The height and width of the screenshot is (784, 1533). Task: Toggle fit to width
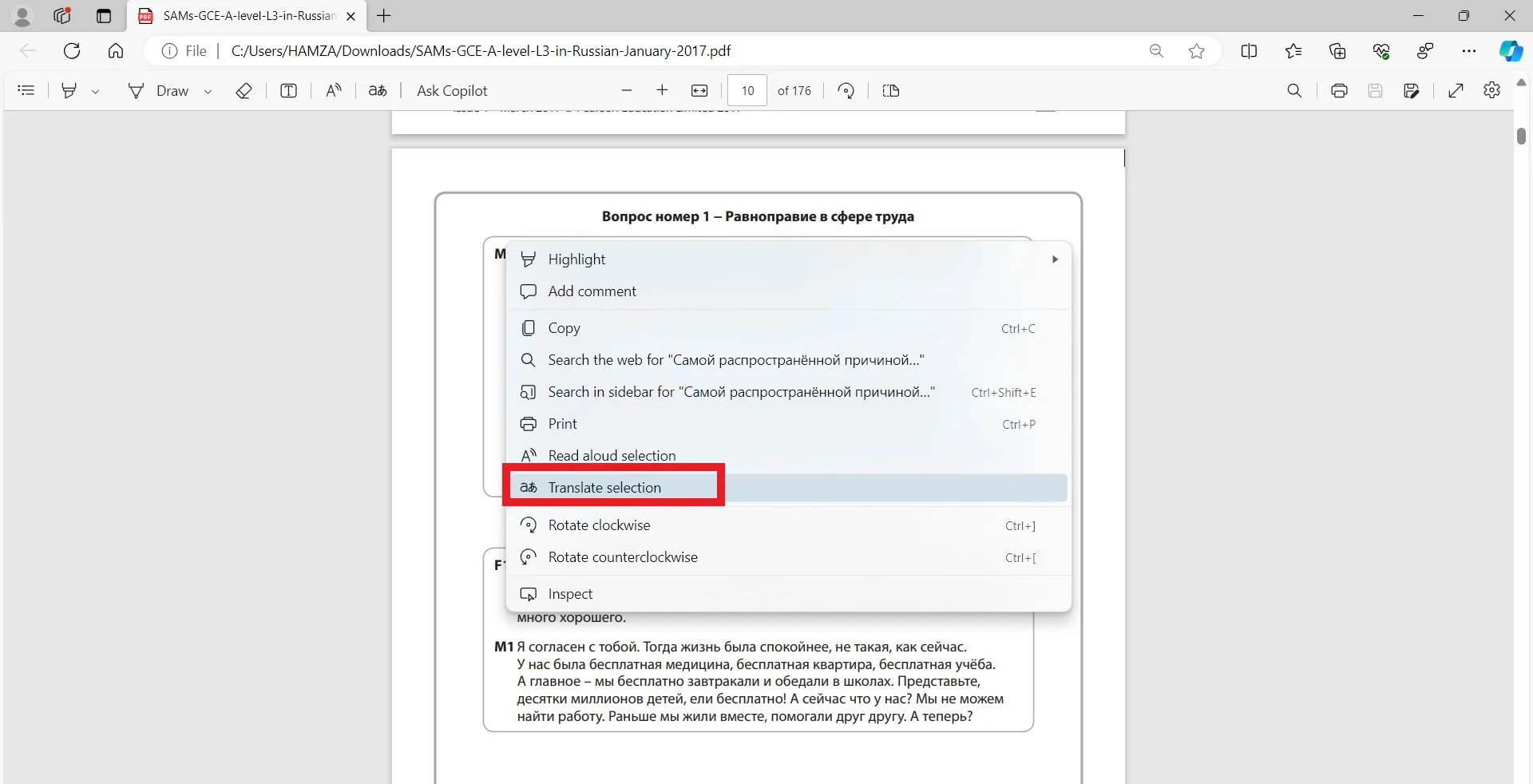(x=699, y=90)
